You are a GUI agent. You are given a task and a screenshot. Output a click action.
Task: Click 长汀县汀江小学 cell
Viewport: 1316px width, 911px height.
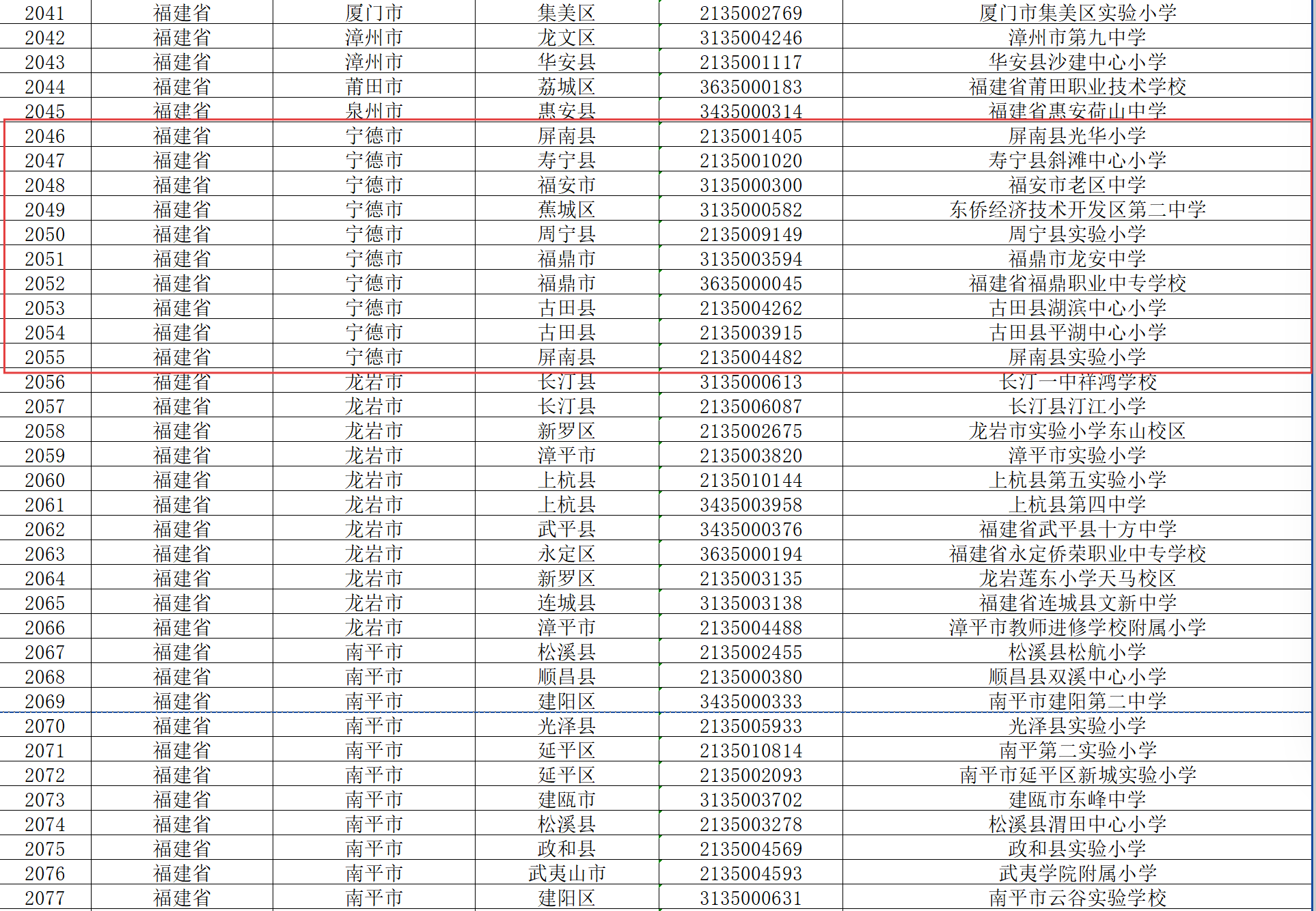(x=1077, y=406)
